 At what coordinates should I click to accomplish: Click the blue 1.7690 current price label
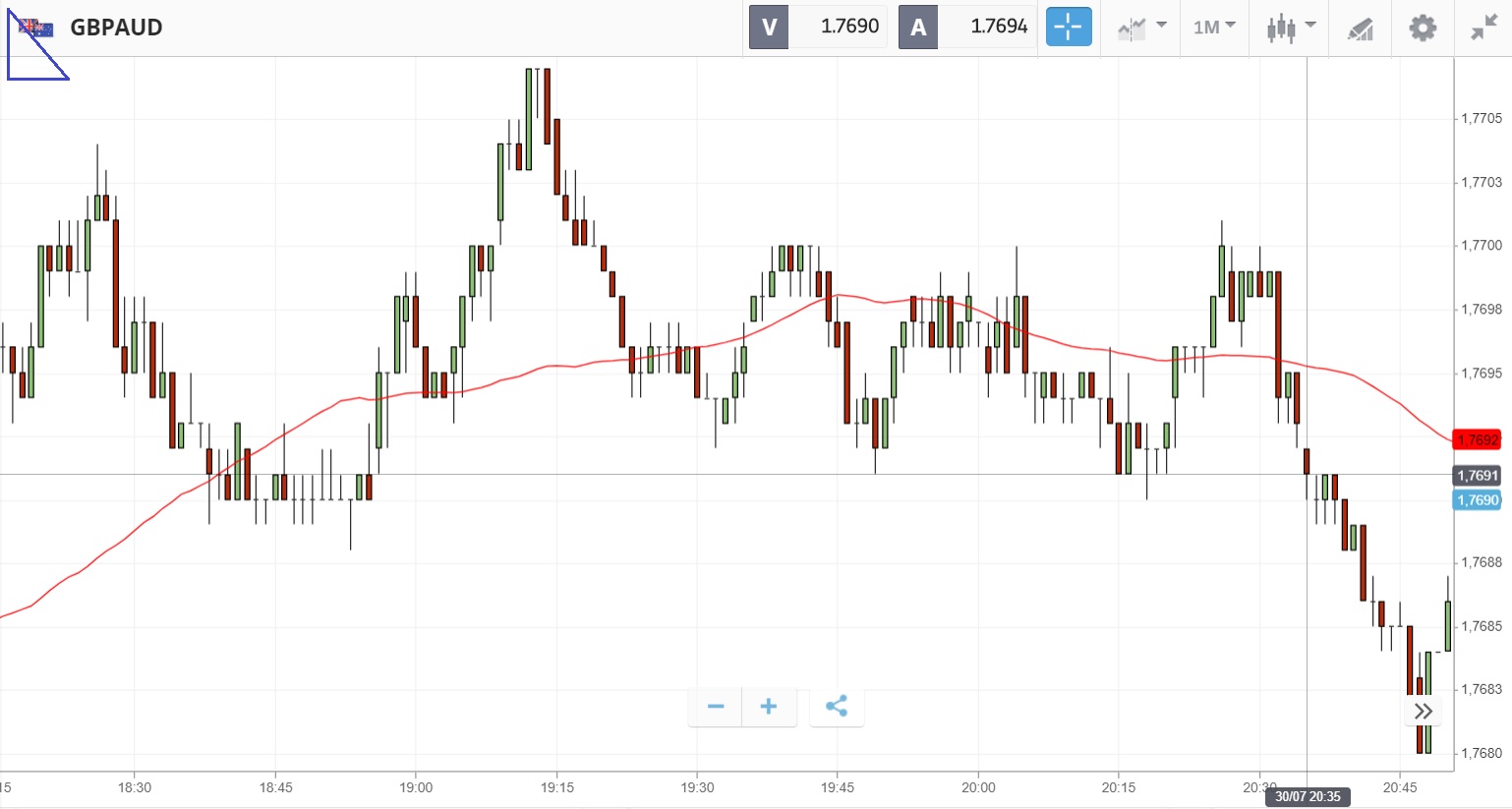tap(1477, 500)
